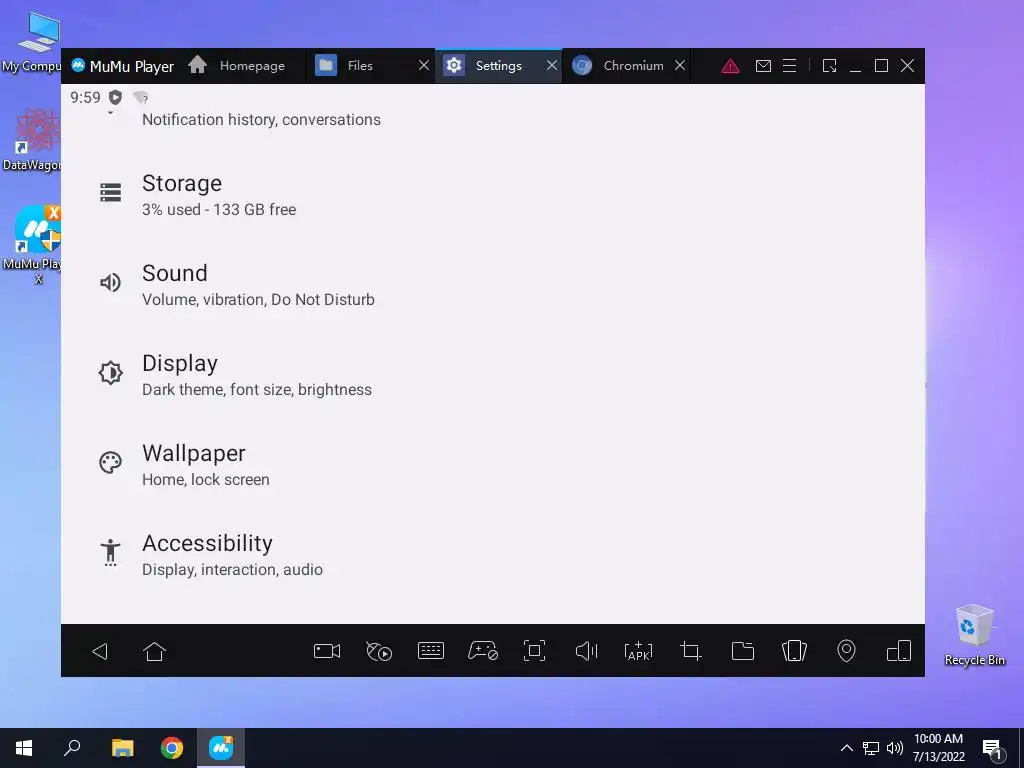Image resolution: width=1024 pixels, height=768 pixels.
Task: Click the Accessibility person icon
Action: [x=110, y=552]
